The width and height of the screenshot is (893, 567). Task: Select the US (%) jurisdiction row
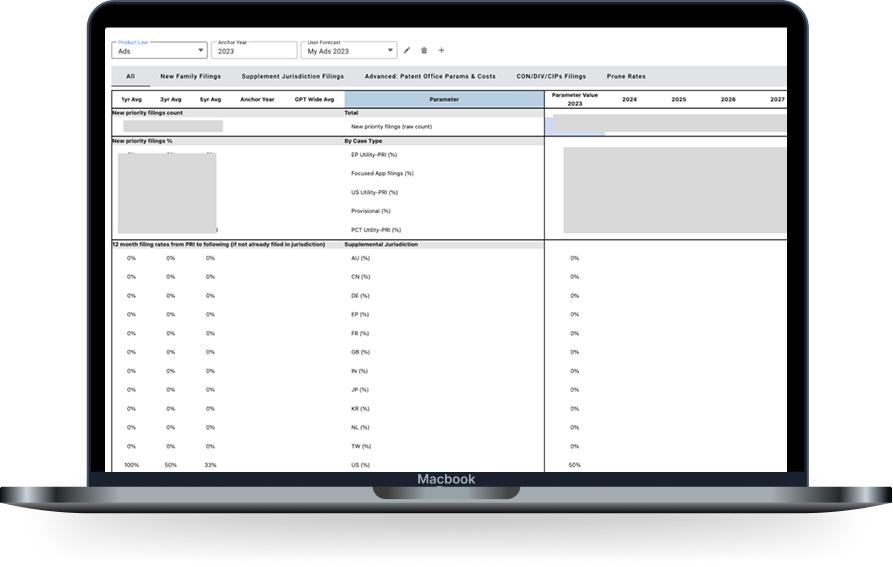pos(361,465)
